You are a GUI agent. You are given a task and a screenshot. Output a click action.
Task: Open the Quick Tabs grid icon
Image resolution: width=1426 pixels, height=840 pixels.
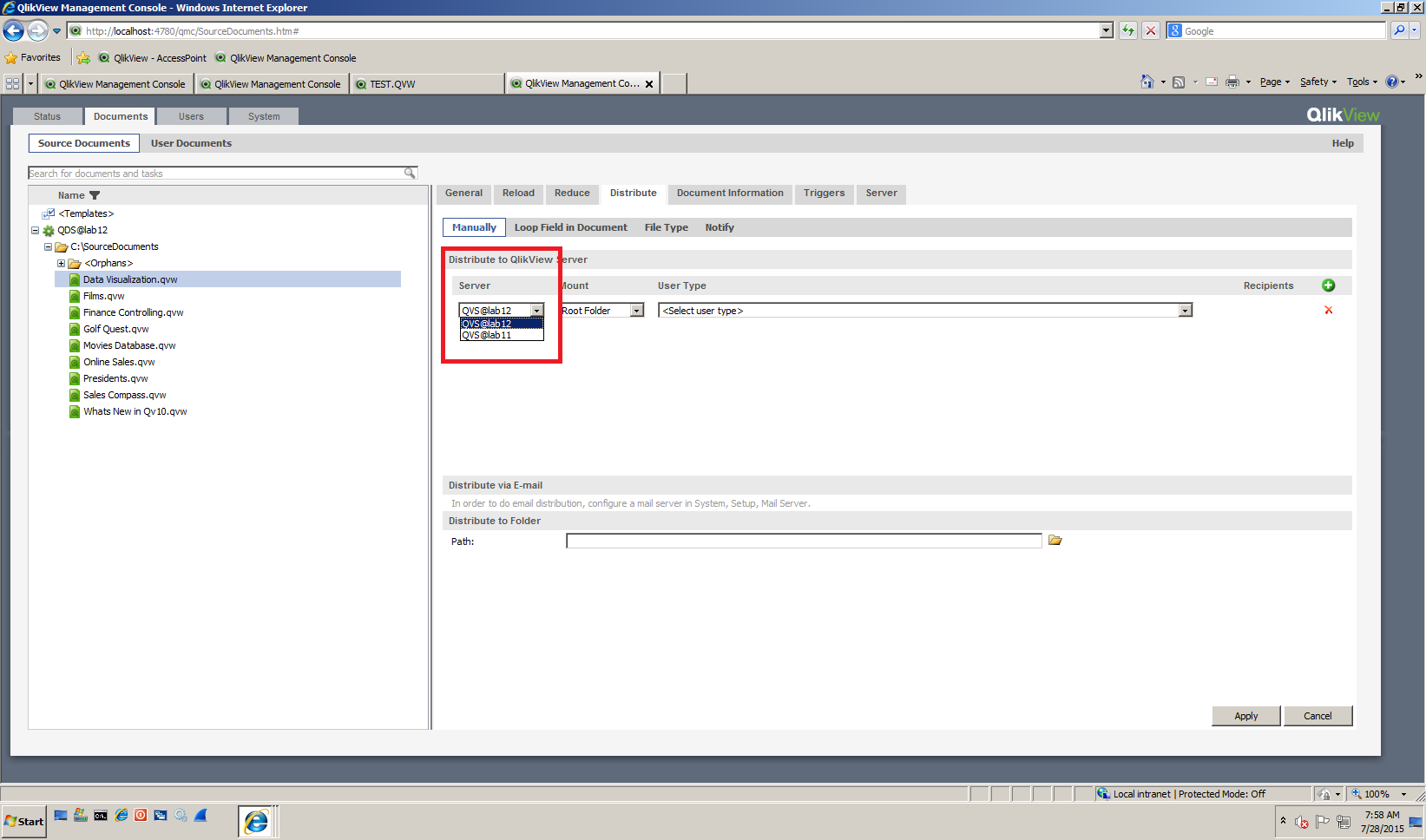pyautogui.click(x=13, y=84)
